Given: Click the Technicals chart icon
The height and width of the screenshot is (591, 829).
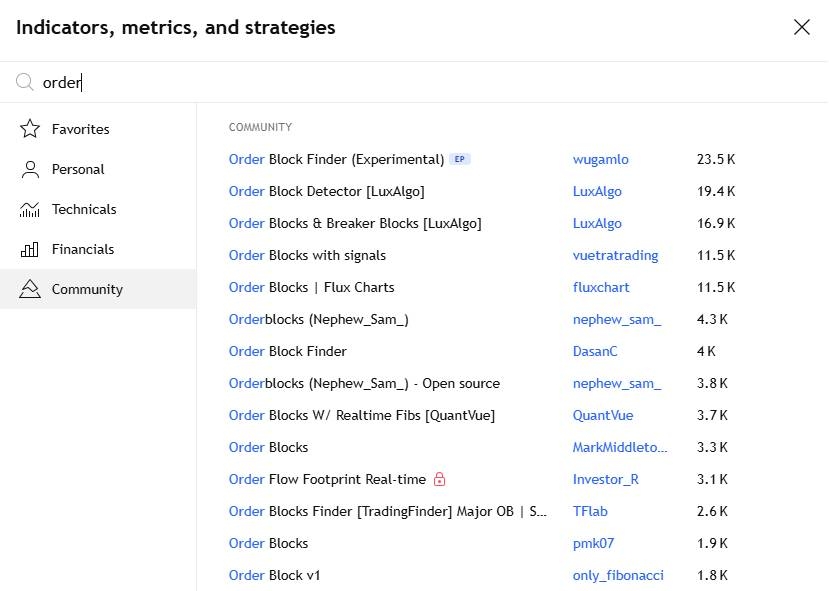Looking at the screenshot, I should [30, 209].
